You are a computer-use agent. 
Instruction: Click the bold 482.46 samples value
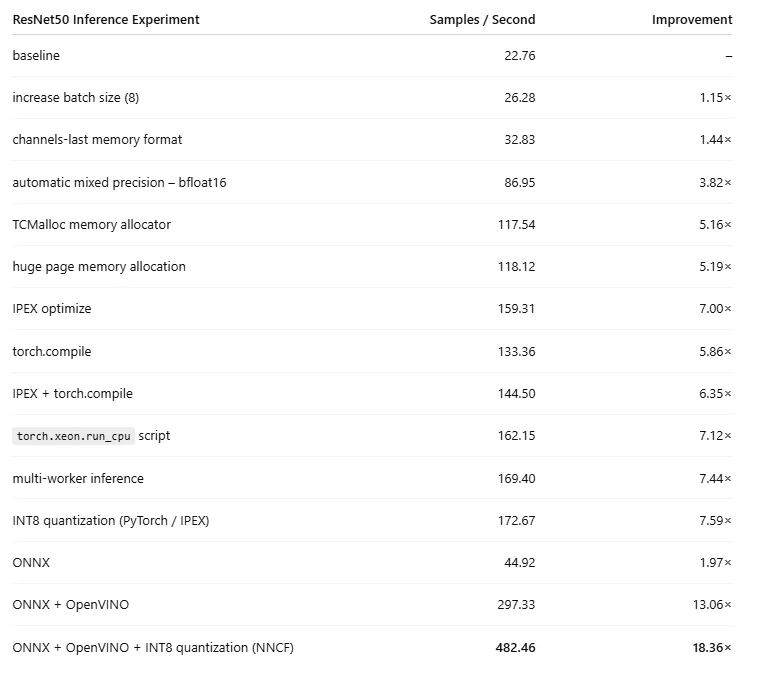tap(515, 648)
